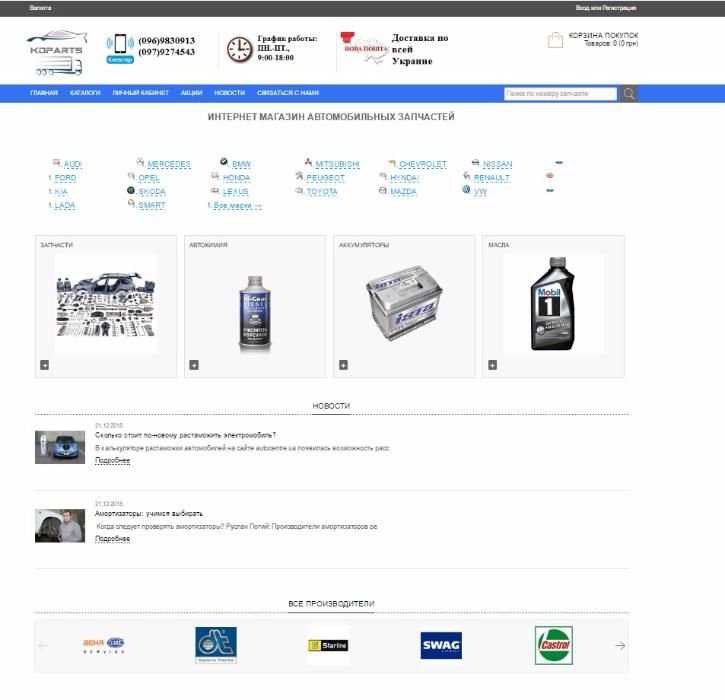The height and width of the screenshot is (700, 725).
Task: Click the Starline manufacturer logo
Action: [328, 645]
